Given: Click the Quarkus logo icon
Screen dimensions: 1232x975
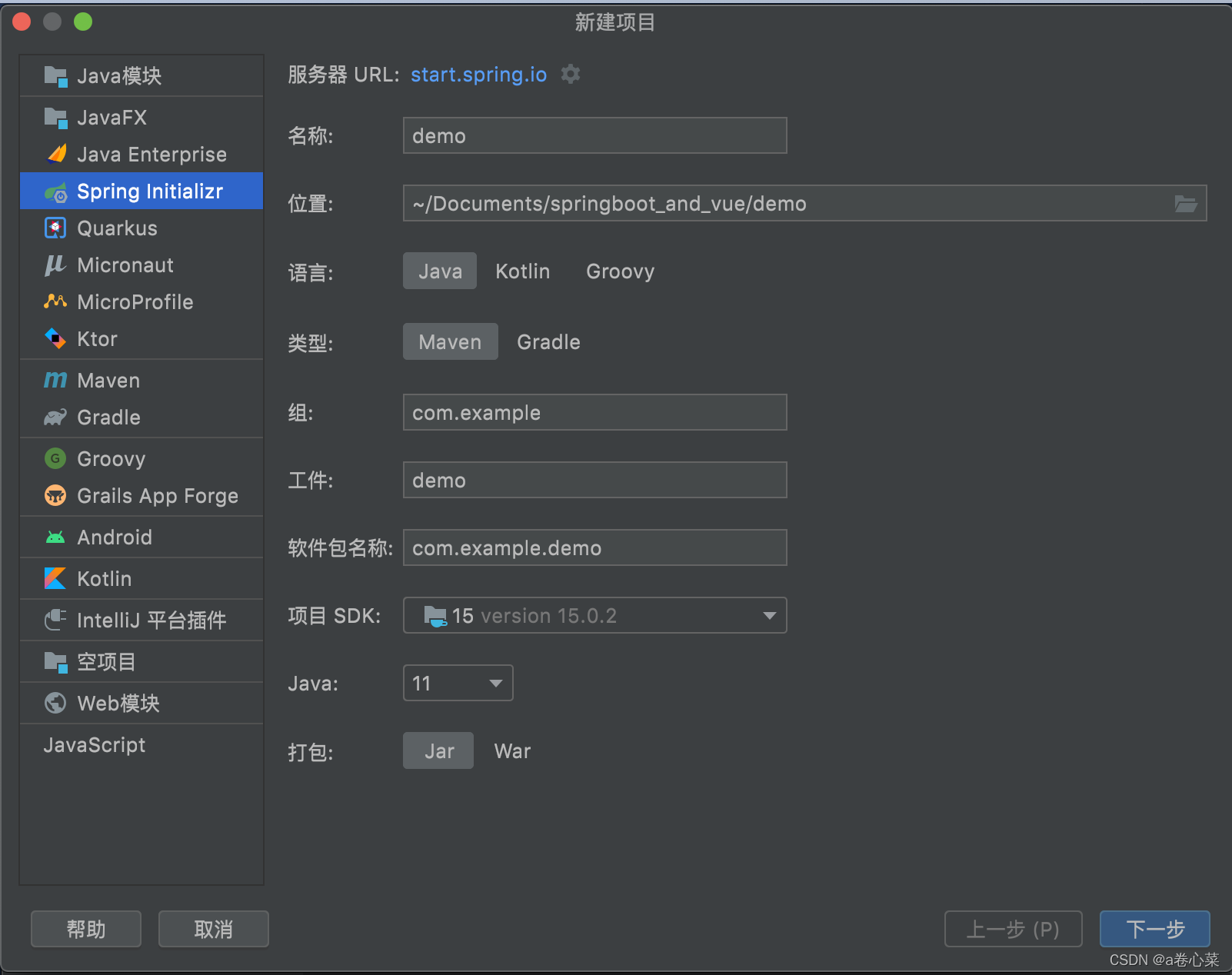Looking at the screenshot, I should (x=55, y=228).
